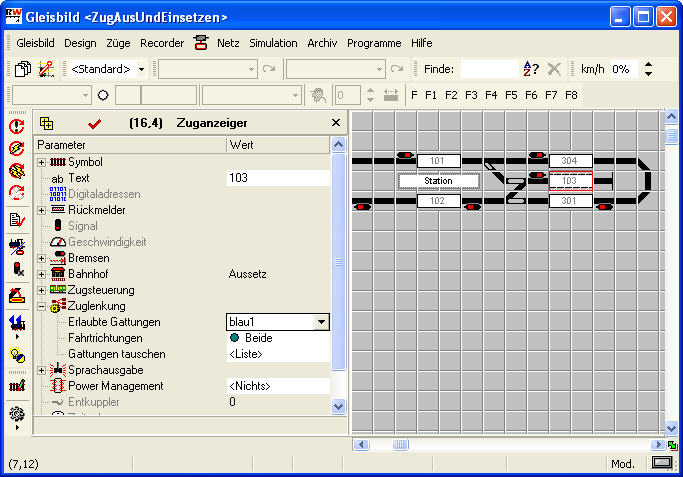This screenshot has width=683, height=477.
Task: Open the Programme menu
Action: coord(374,43)
